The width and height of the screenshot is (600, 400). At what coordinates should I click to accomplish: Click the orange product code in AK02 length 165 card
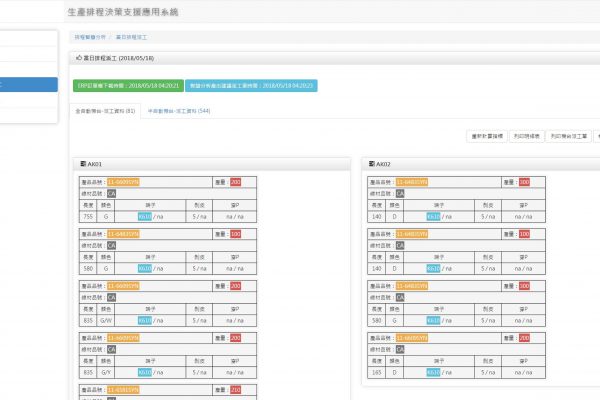[x=412, y=338]
